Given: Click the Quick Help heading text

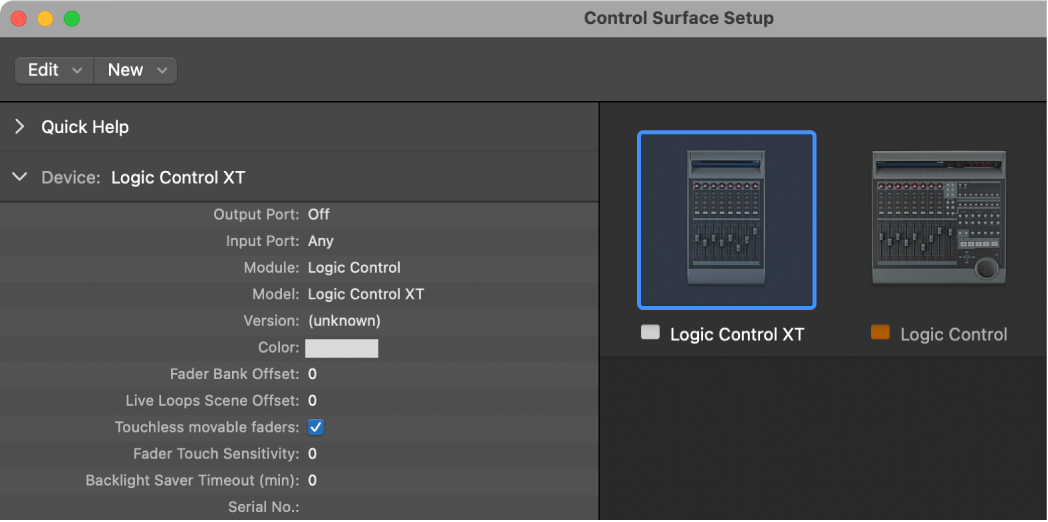Looking at the screenshot, I should click(x=85, y=127).
